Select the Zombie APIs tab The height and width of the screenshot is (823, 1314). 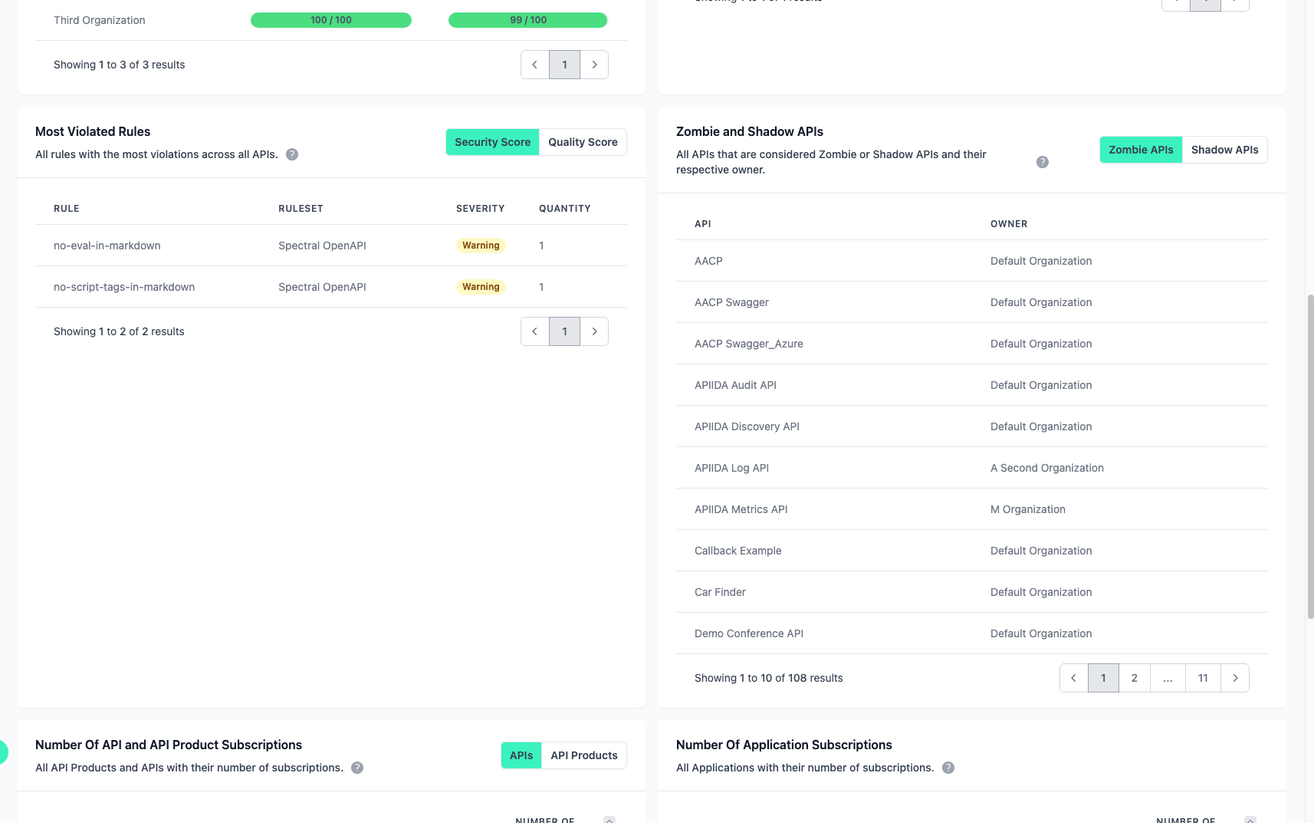pos(1140,149)
